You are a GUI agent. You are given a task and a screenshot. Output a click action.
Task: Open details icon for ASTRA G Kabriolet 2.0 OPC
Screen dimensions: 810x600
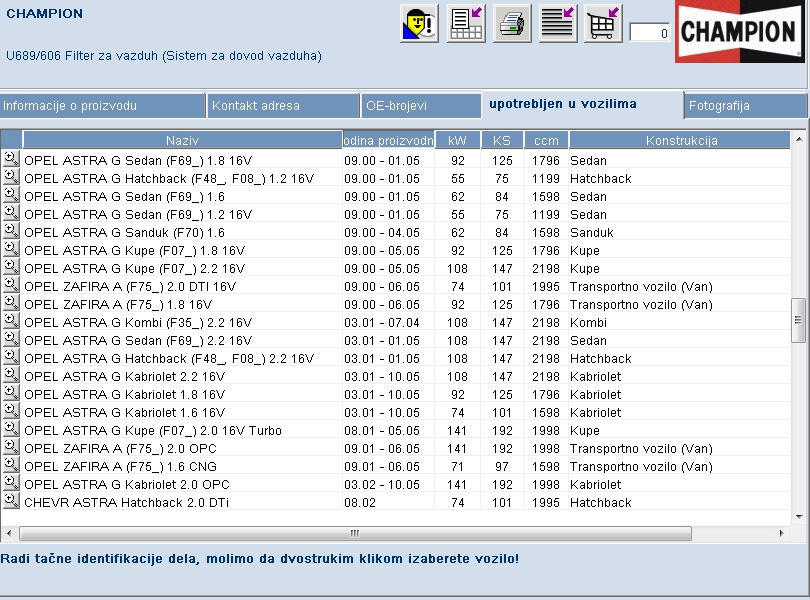click(x=11, y=483)
